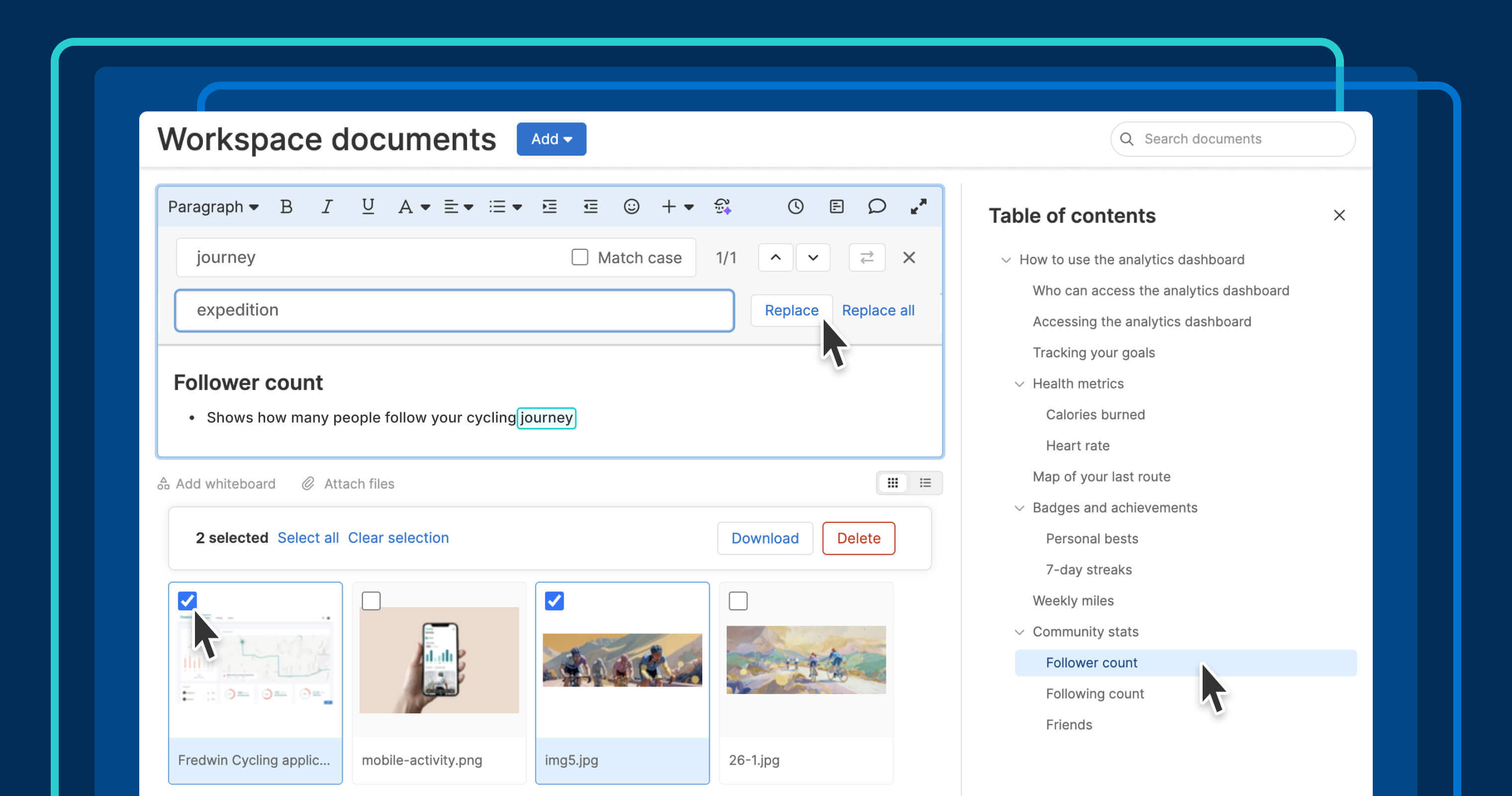Click the Attach files paperclip icon
Image resolution: width=1512 pixels, height=796 pixels.
coord(308,484)
